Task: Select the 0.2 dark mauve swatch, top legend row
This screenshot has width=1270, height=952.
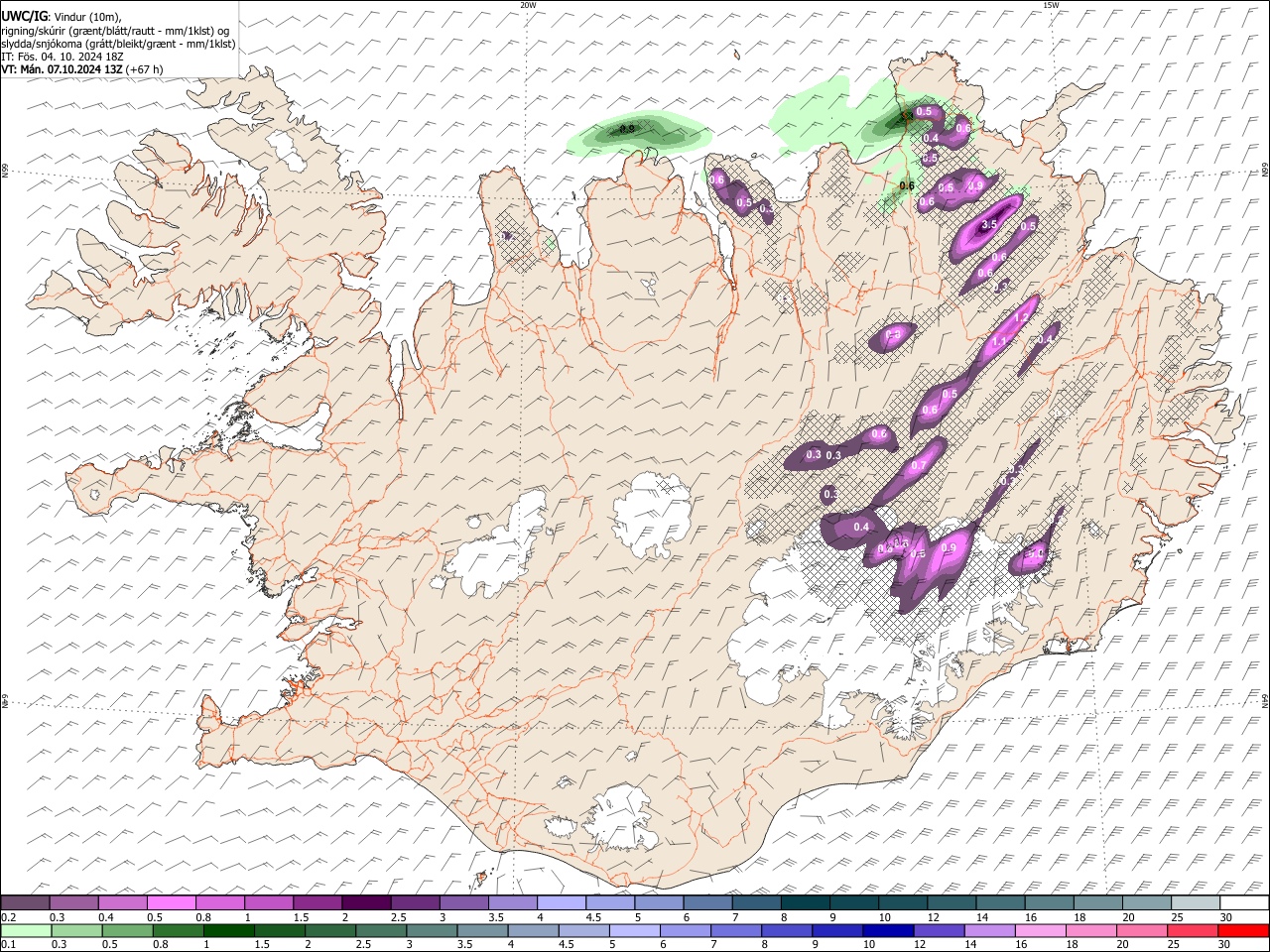Action: (25, 902)
